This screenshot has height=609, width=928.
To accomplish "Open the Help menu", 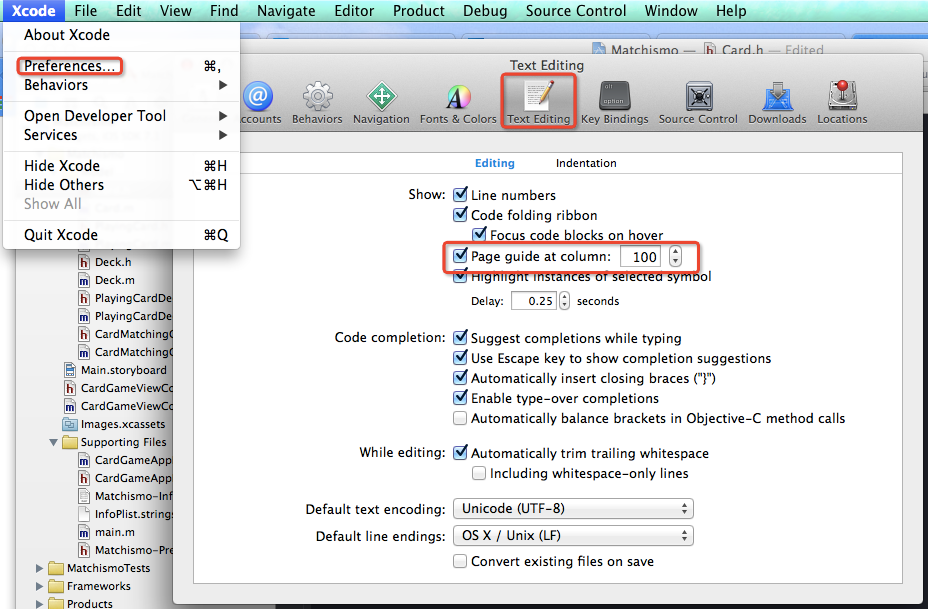I will (731, 11).
